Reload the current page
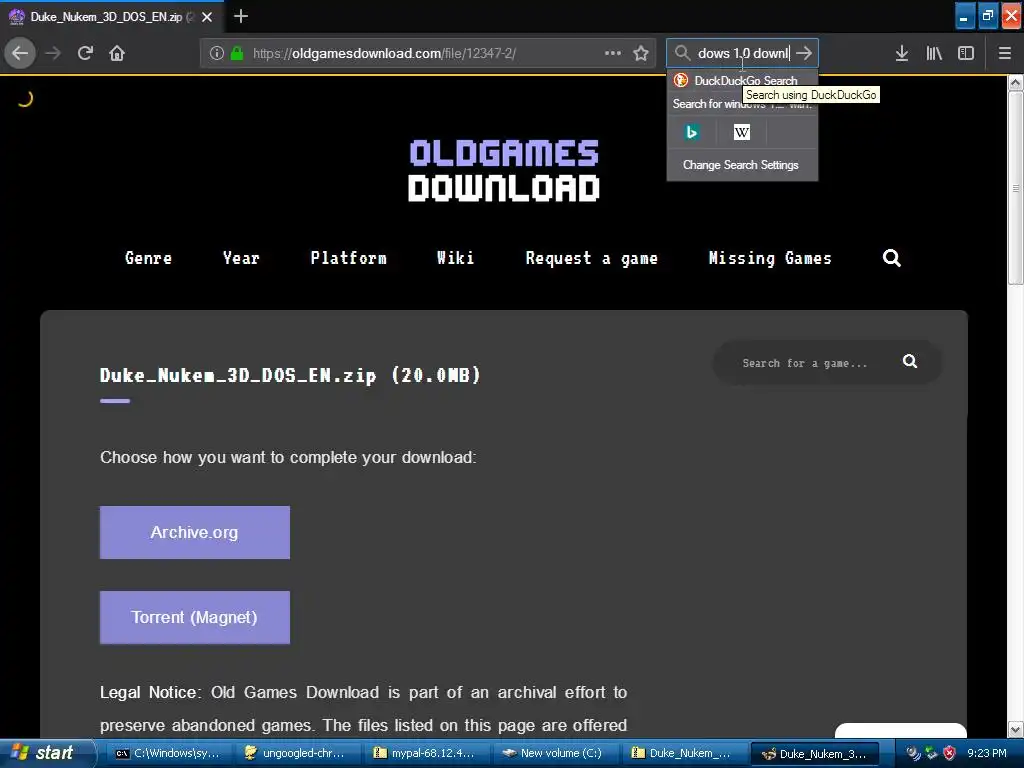Viewport: 1024px width, 768px height. point(85,53)
